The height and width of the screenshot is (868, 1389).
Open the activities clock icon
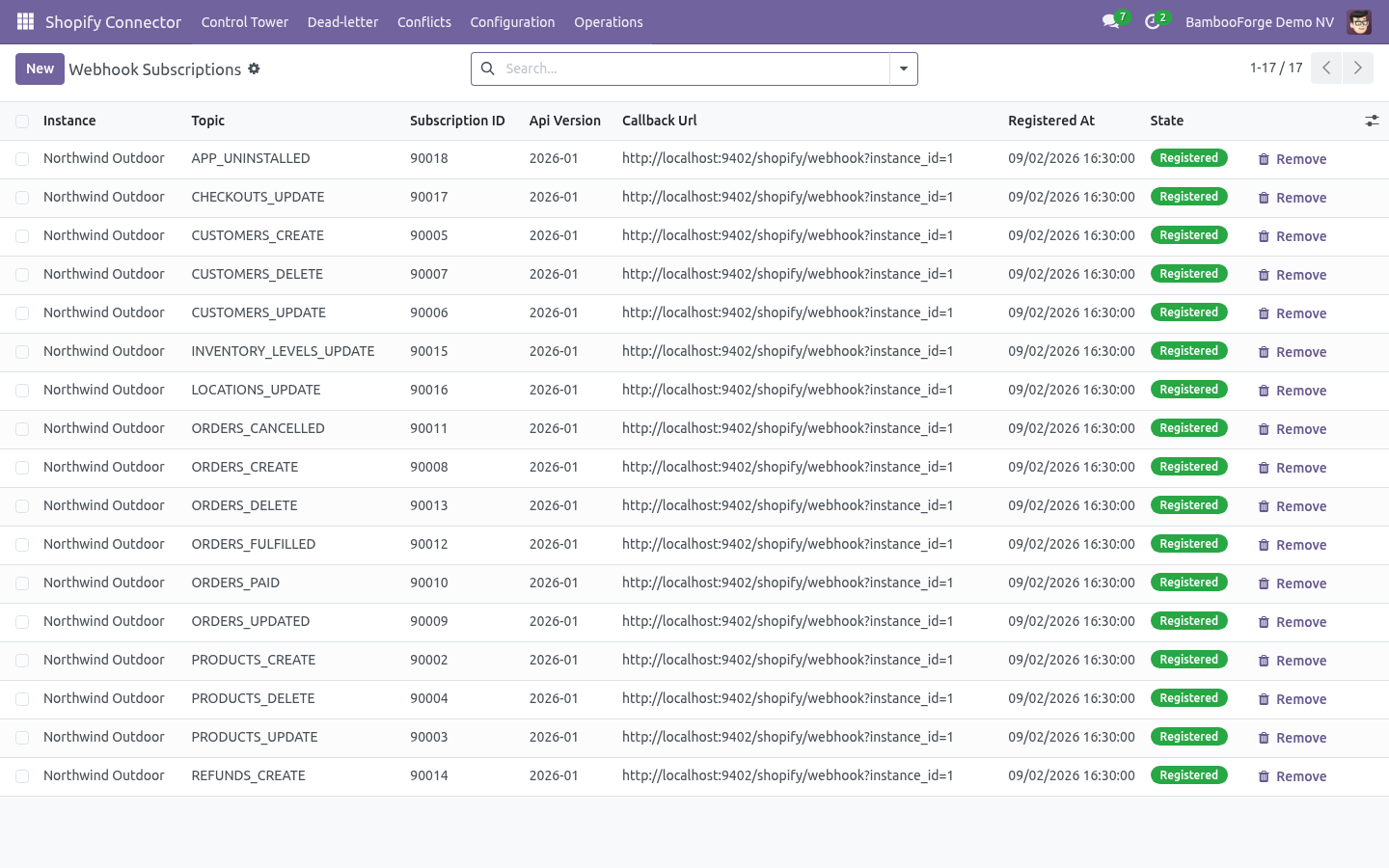1153,21
